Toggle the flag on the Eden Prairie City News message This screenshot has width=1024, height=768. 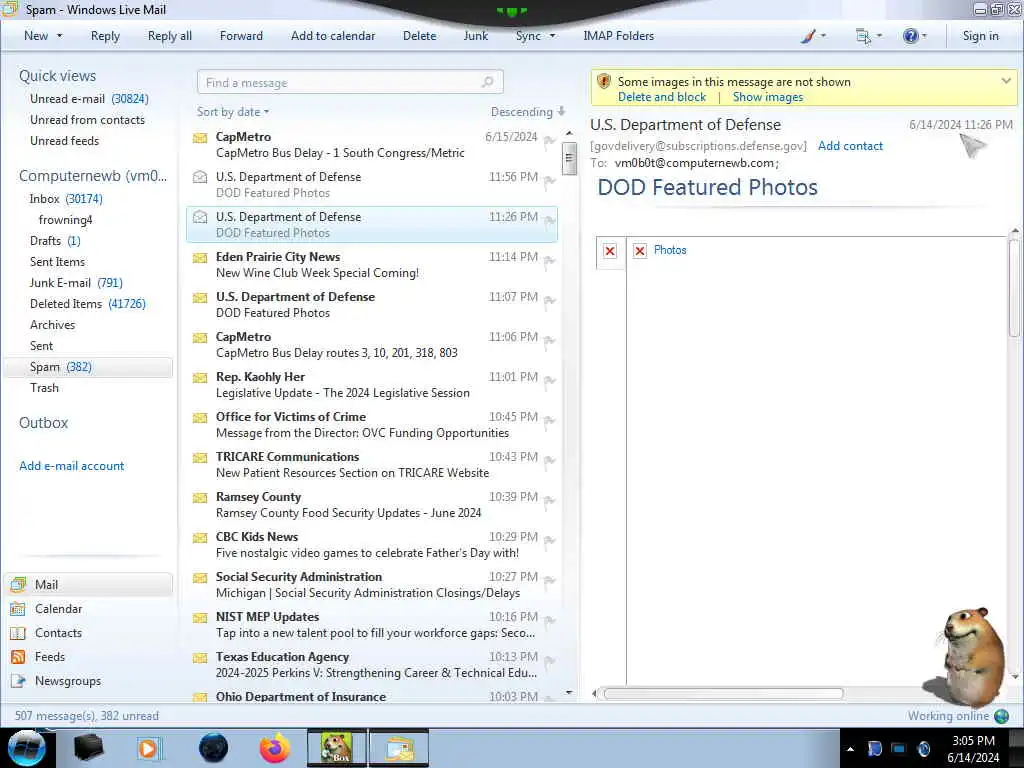pyautogui.click(x=549, y=261)
